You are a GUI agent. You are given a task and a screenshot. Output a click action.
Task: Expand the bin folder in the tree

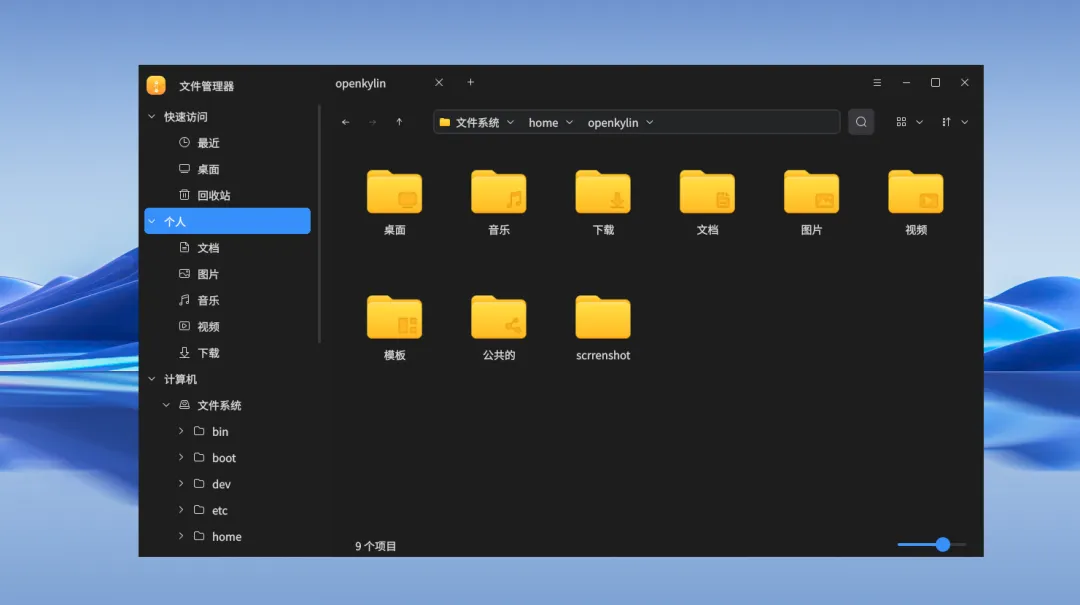(x=180, y=431)
